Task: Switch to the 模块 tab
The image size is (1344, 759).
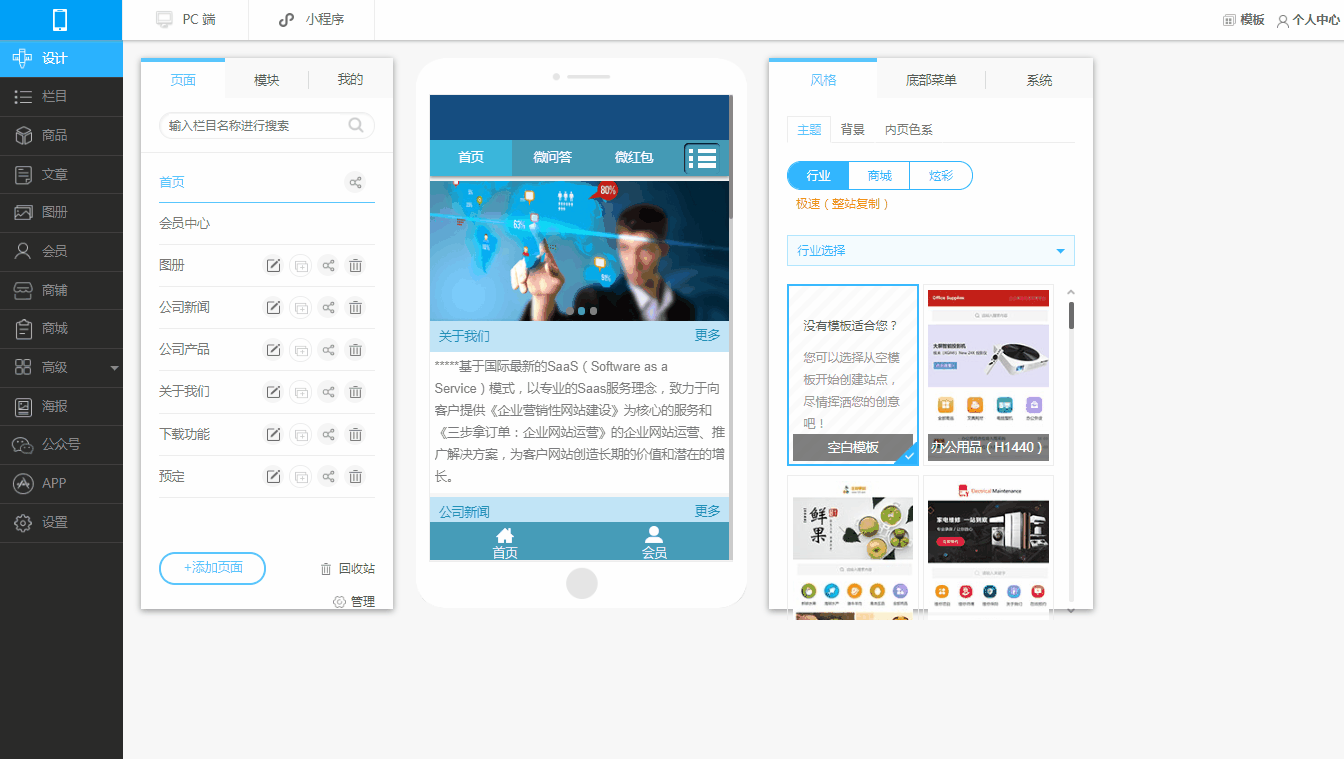Action: [x=266, y=80]
